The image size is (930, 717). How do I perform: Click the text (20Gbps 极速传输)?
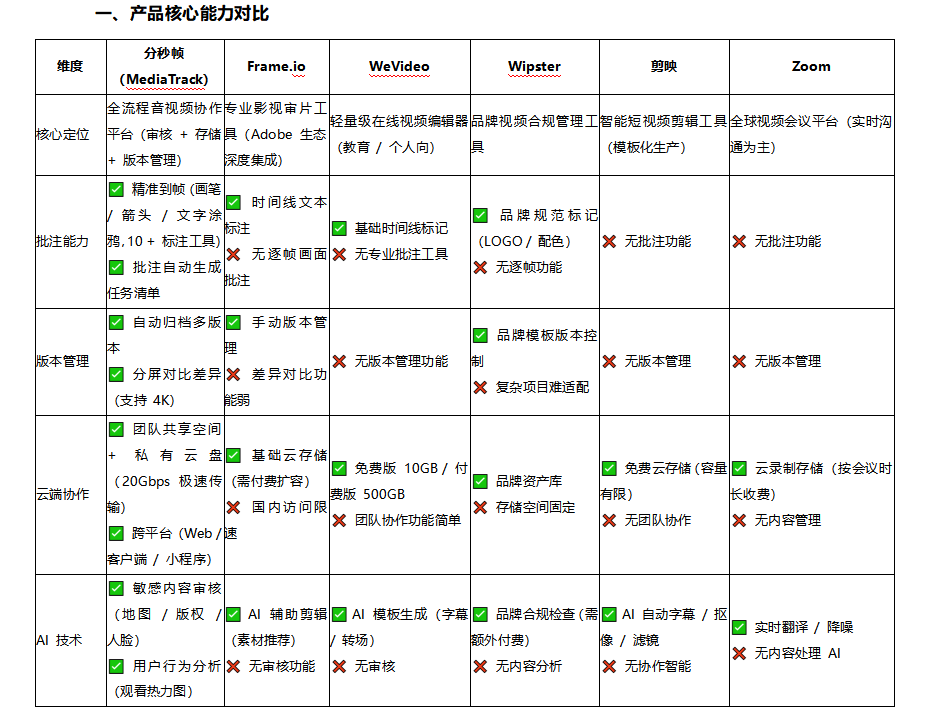coord(164,494)
